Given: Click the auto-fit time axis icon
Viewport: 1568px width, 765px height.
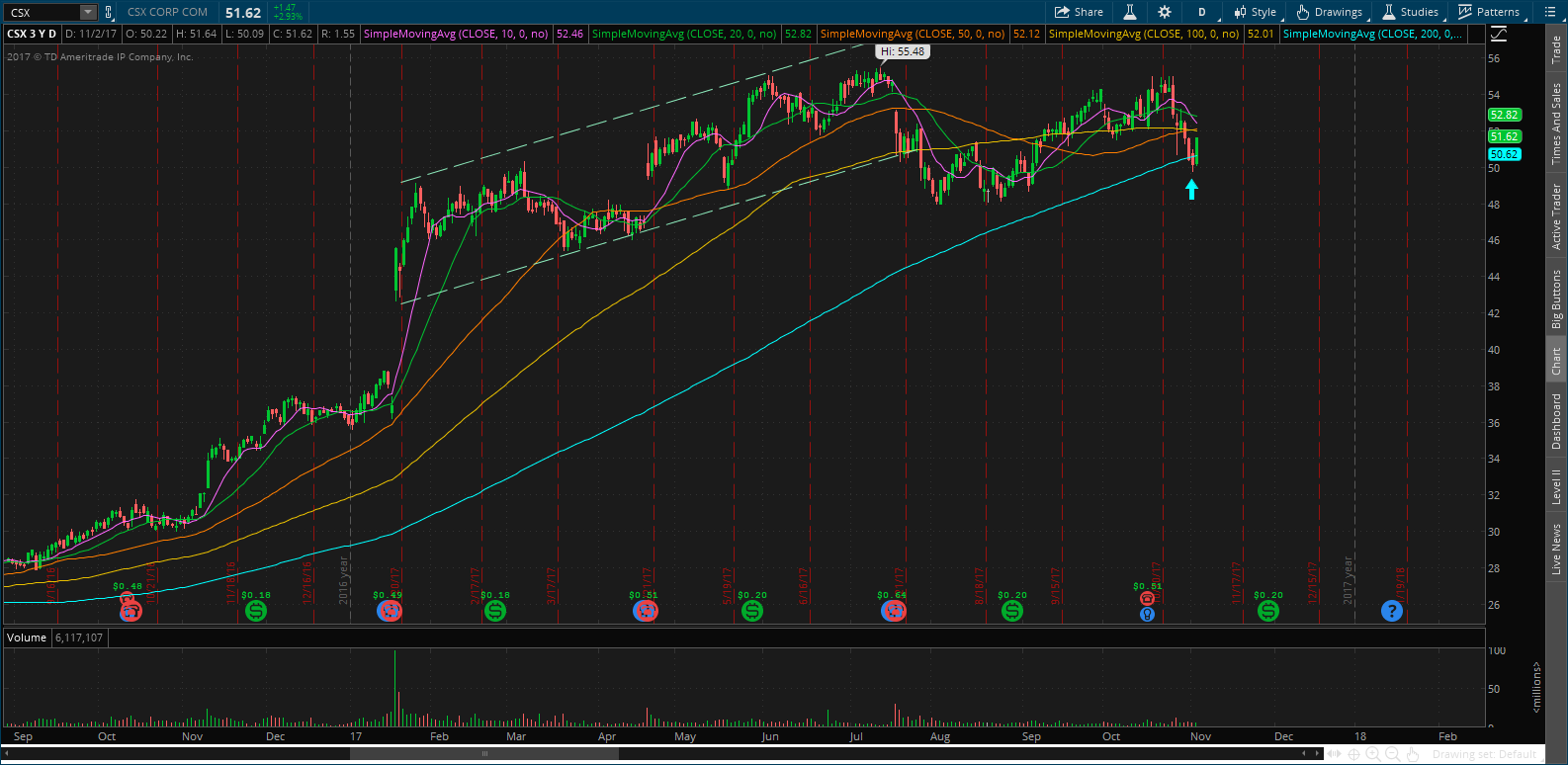Looking at the screenshot, I should coord(1334,754).
